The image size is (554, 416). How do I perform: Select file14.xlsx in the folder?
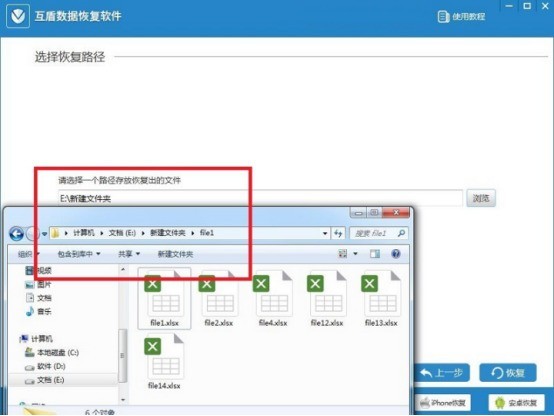[164, 362]
